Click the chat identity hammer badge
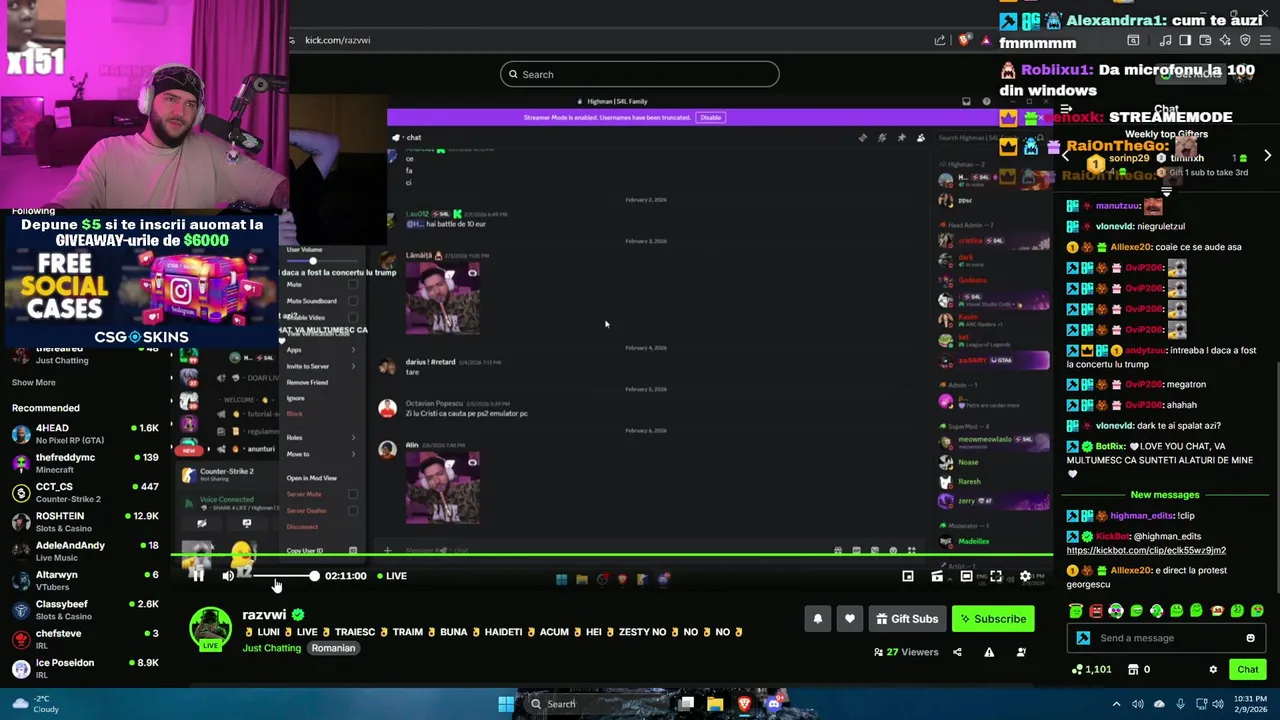Image resolution: width=1280 pixels, height=720 pixels. pos(1083,638)
